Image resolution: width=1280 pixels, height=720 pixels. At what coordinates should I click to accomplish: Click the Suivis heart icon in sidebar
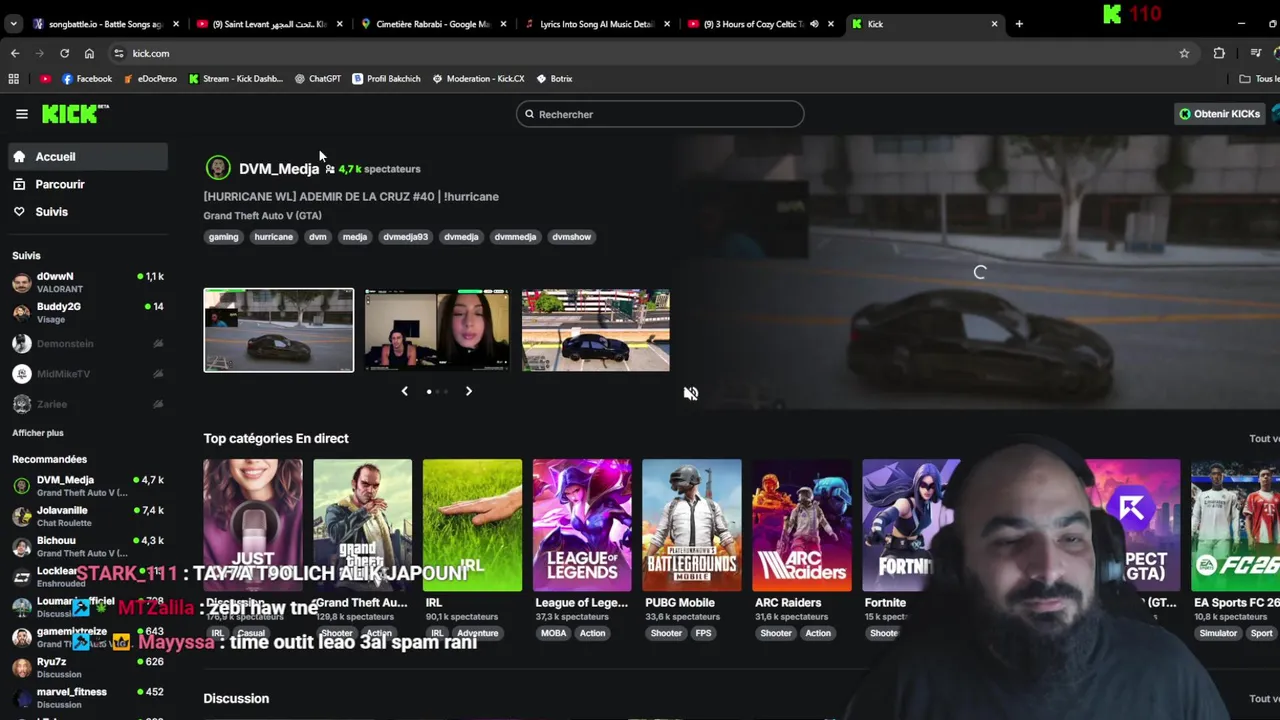[x=19, y=212]
